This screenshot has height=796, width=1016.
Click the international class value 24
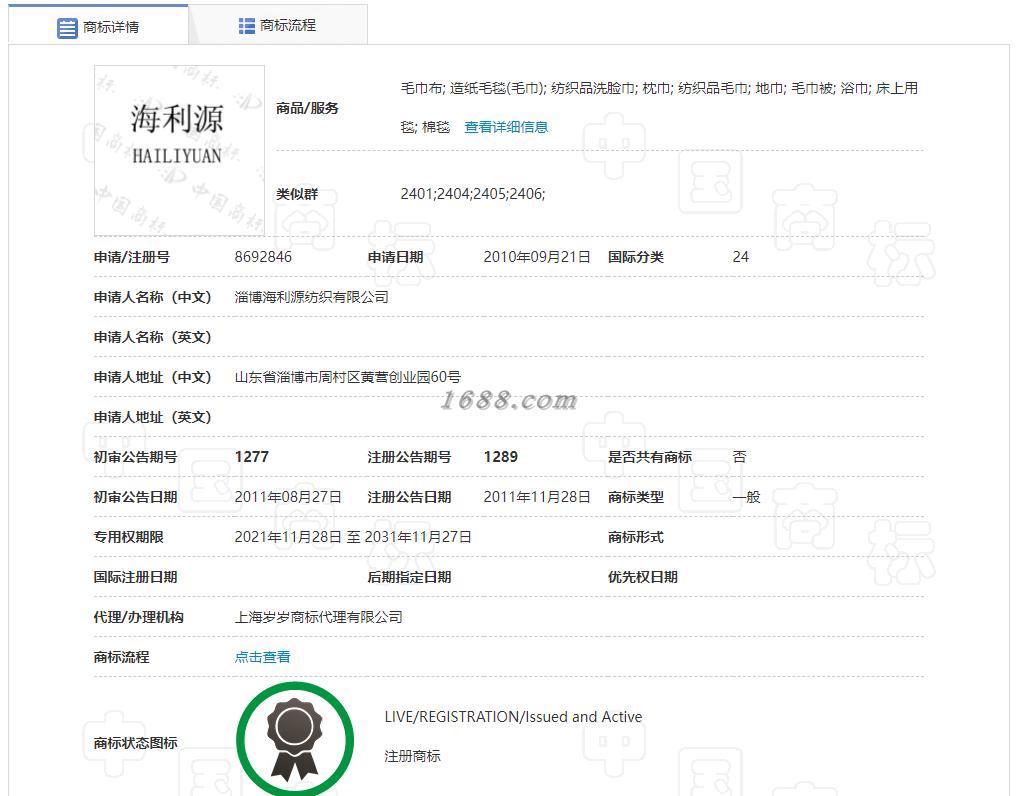[x=741, y=257]
